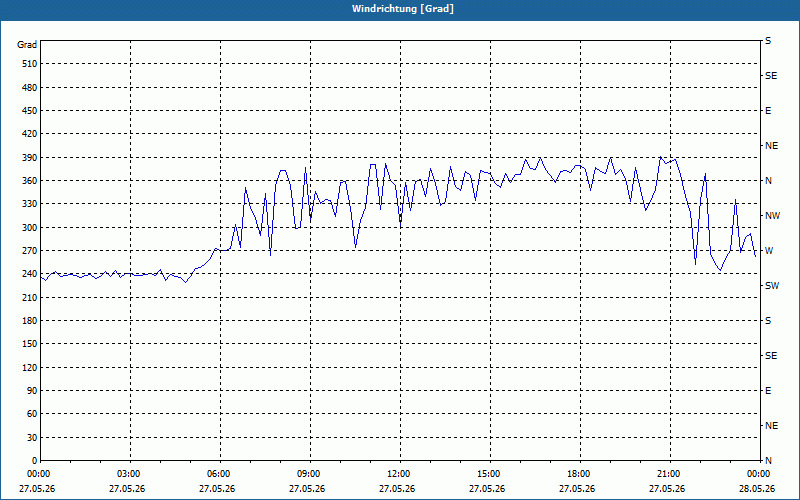Viewport: 800px width, 500px height.
Task: Click the y-axis value '510'
Action: coord(30,64)
